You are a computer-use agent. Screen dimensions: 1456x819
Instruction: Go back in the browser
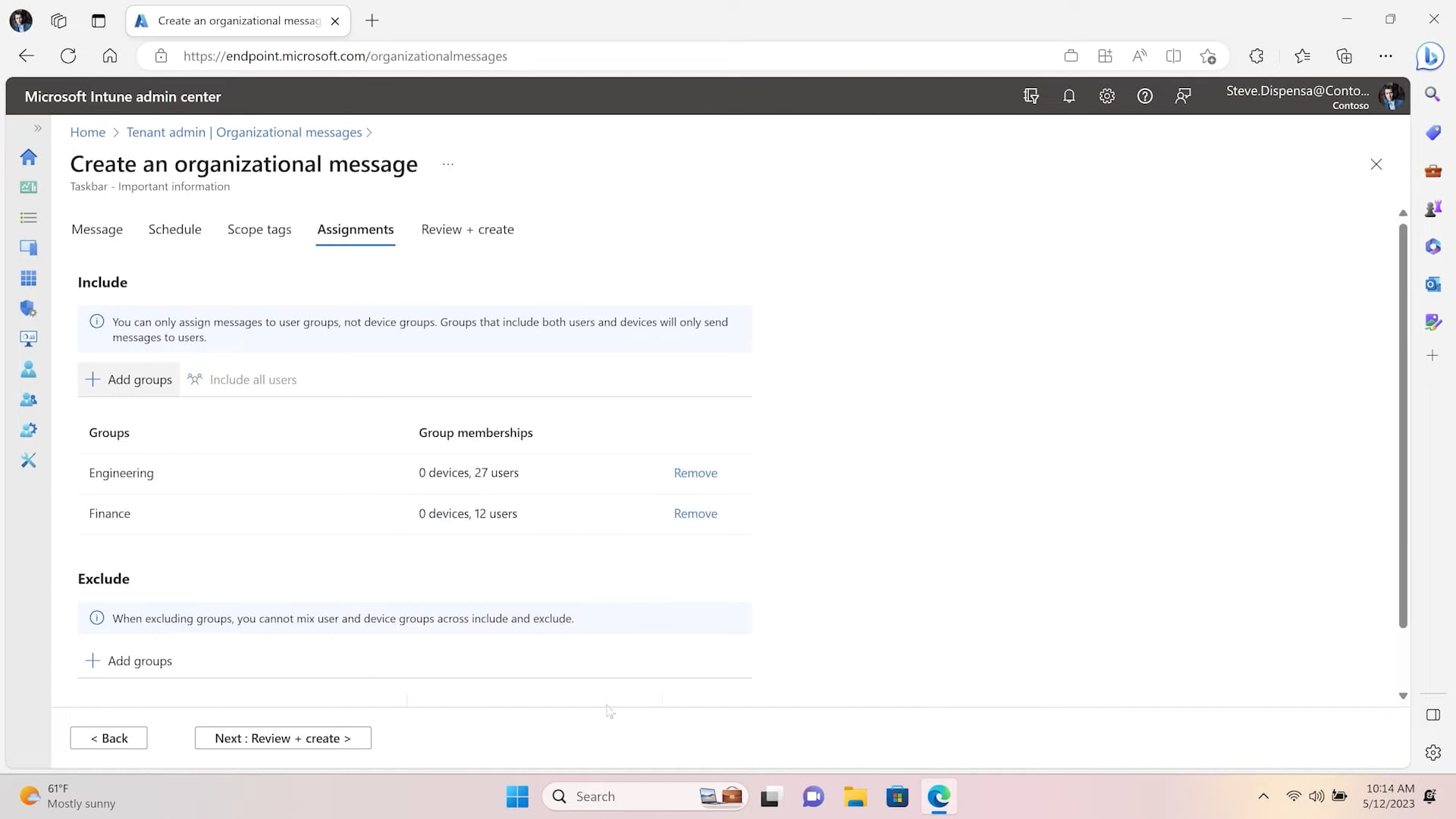27,56
